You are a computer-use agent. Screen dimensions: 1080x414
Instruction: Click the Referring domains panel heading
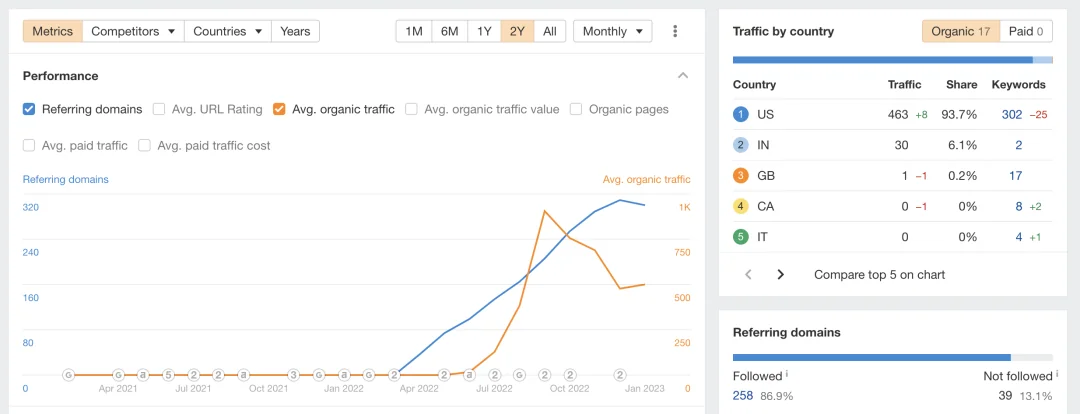point(787,332)
